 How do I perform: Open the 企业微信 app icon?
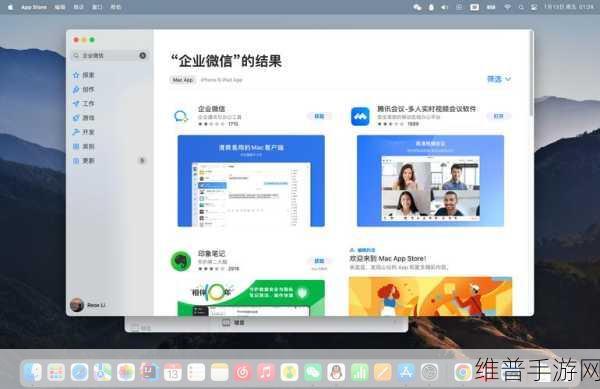(181, 116)
